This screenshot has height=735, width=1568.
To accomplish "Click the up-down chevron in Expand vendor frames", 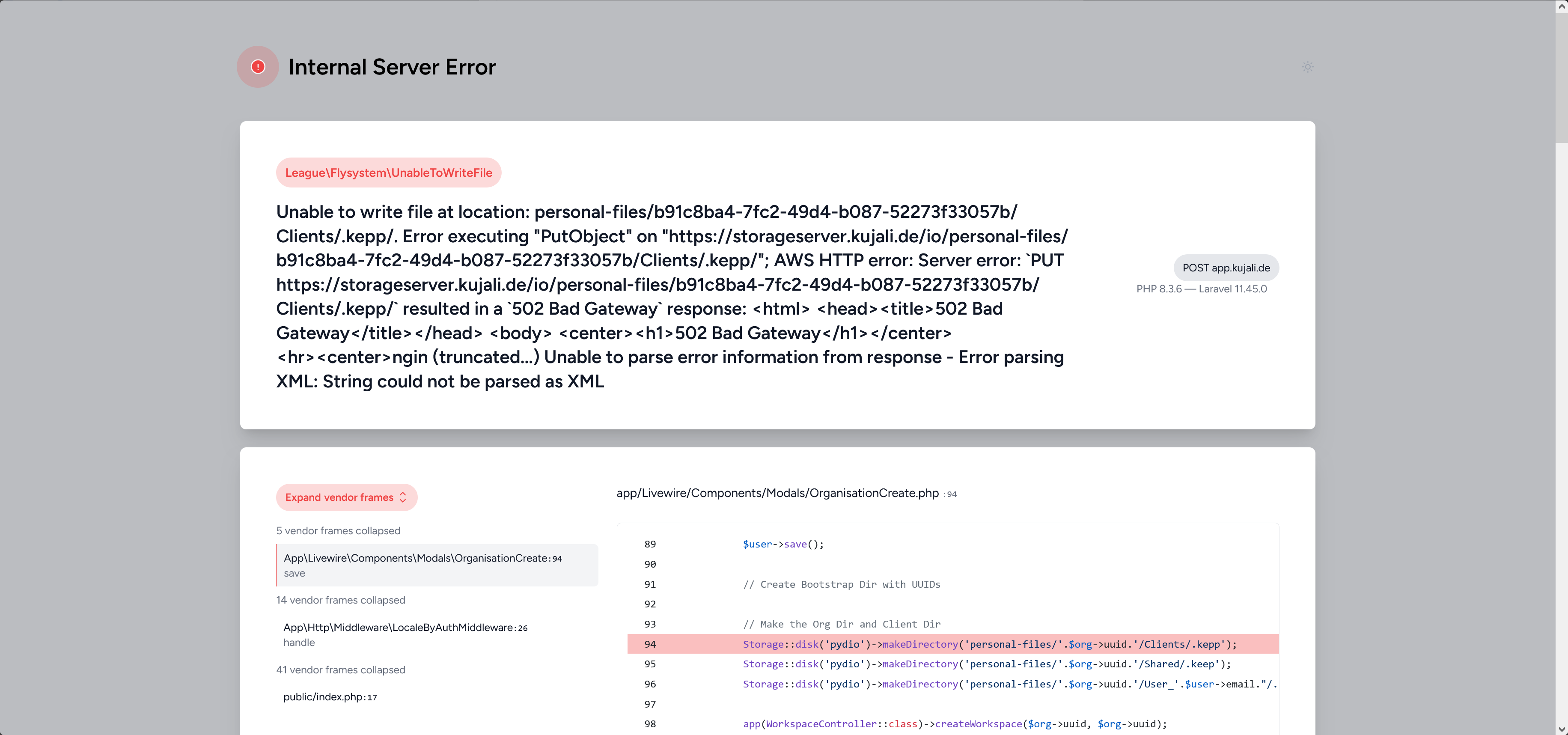I will pos(403,497).
